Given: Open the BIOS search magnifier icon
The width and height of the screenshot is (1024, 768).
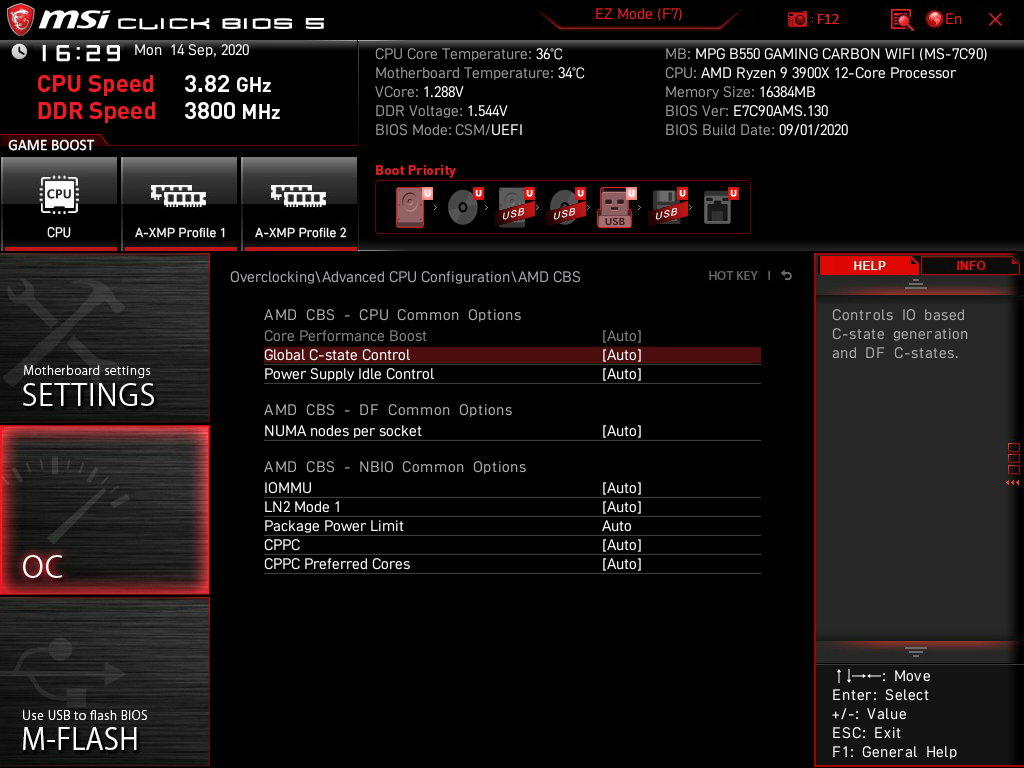Looking at the screenshot, I should 901,20.
